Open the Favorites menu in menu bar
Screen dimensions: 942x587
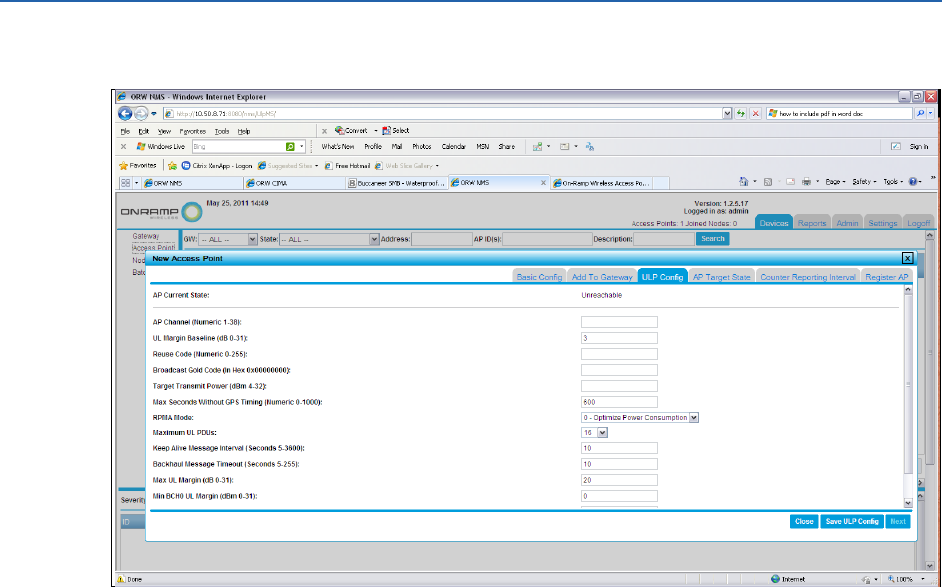click(192, 131)
